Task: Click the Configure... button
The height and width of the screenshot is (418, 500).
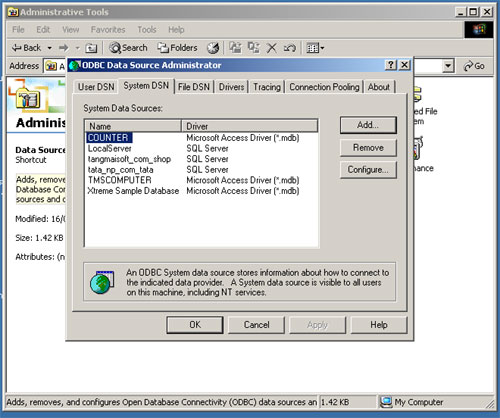Action: [x=368, y=170]
